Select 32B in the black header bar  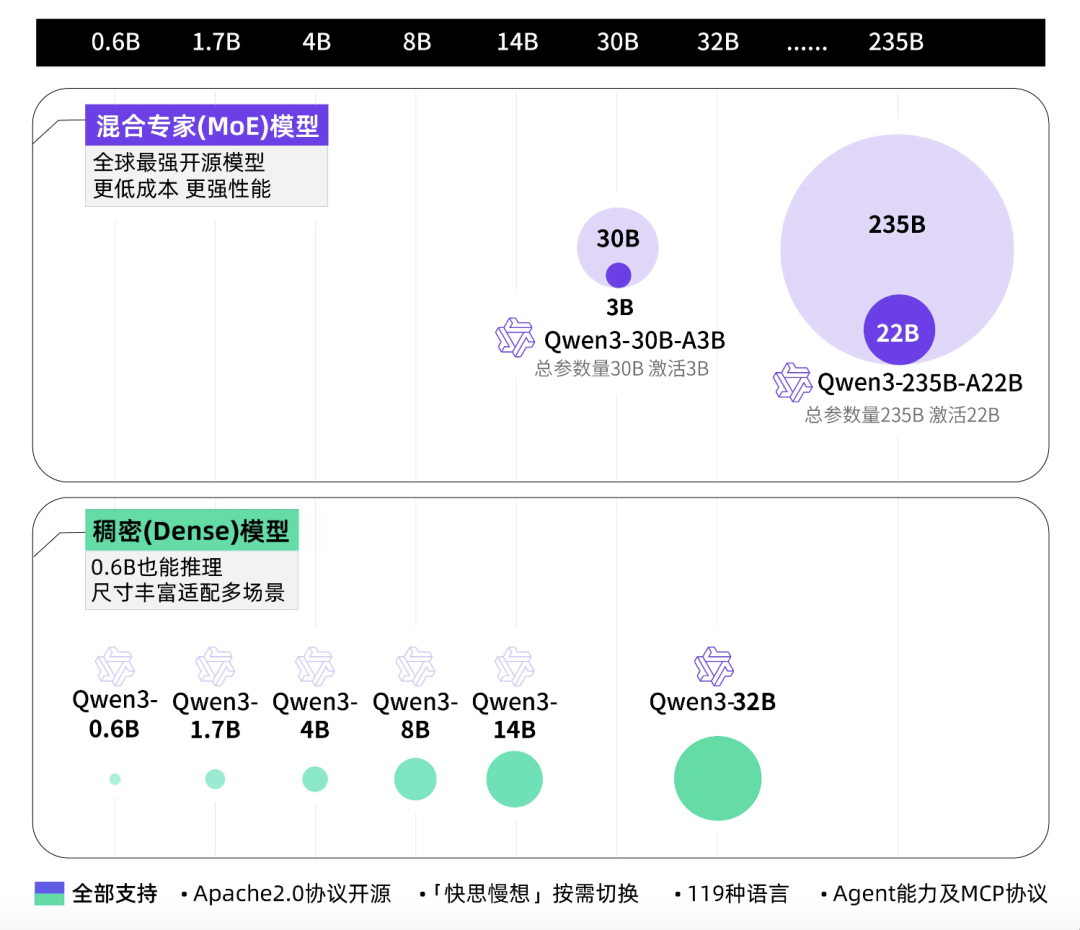click(x=718, y=42)
